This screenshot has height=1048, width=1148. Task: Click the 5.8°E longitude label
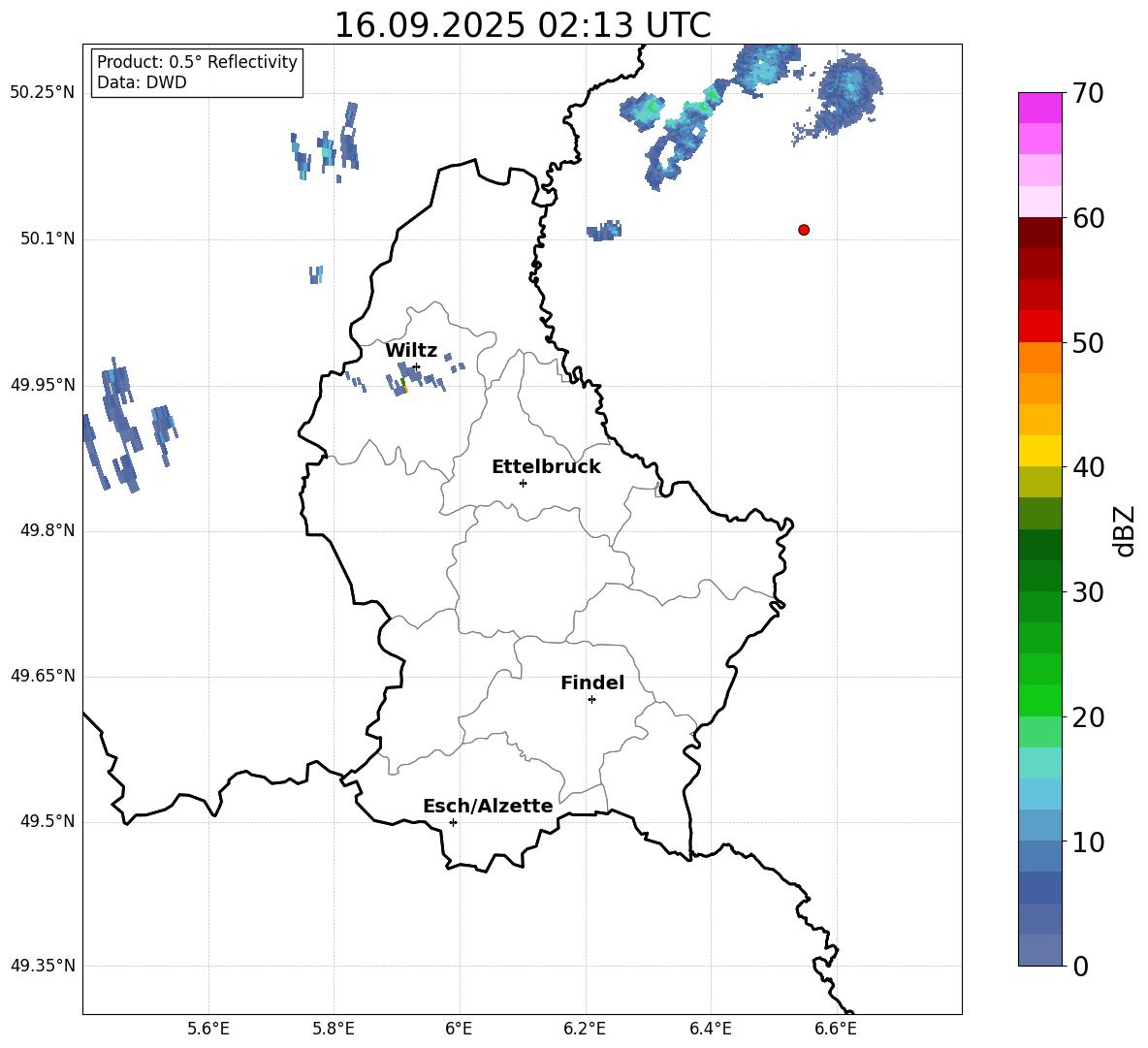point(334,1029)
